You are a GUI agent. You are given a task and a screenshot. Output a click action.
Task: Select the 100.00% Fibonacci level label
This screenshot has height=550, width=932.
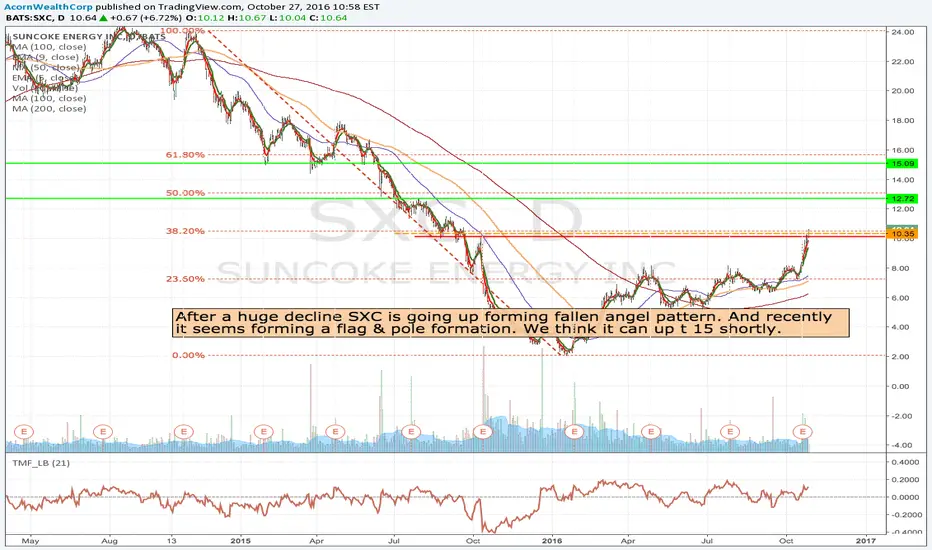pos(182,30)
